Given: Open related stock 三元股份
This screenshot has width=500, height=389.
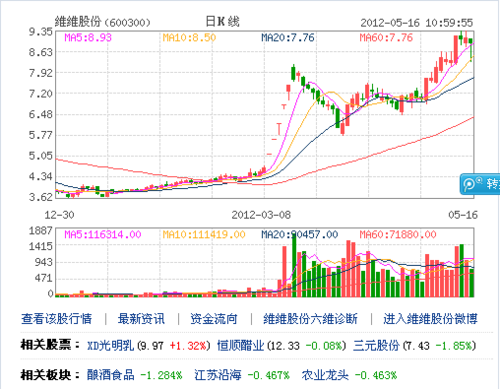Looking at the screenshot, I should pos(376,345).
